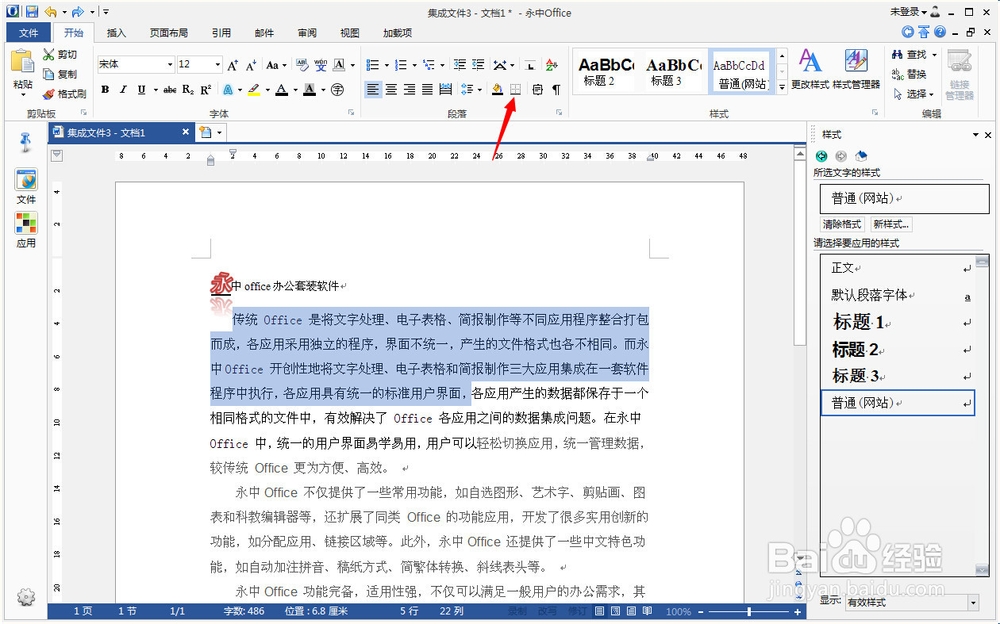Toggle superscript R² formatting
This screenshot has width=1000, height=624.
(205, 89)
